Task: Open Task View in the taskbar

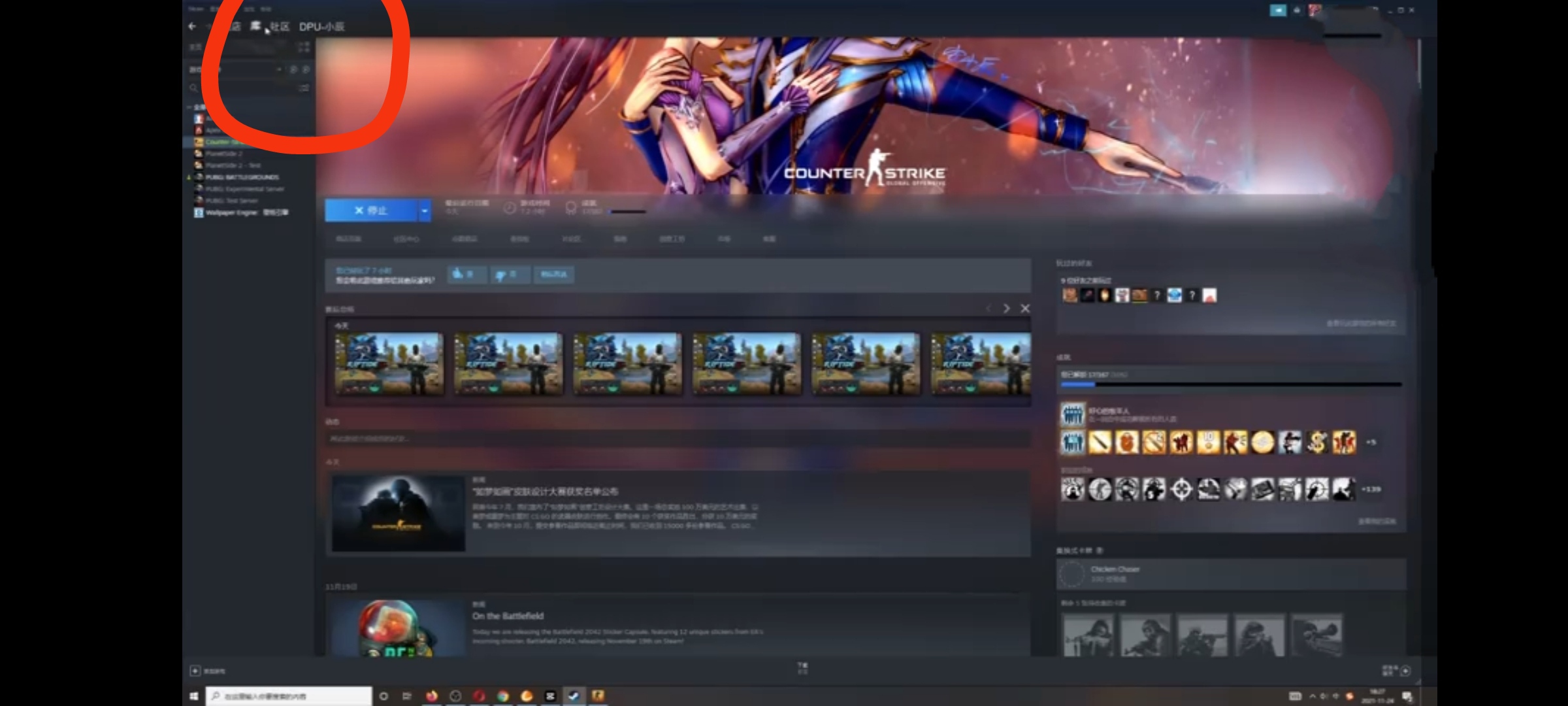Action: click(406, 696)
